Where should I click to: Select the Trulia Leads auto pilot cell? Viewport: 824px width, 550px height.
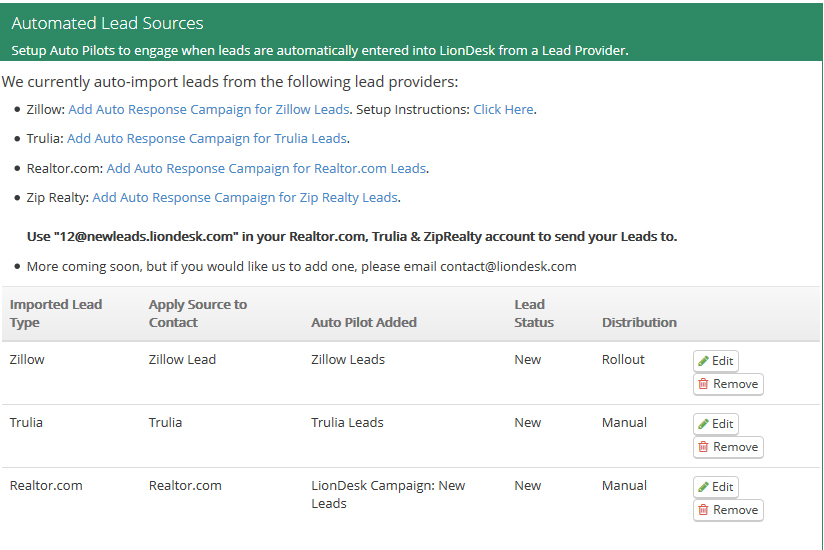pyautogui.click(x=347, y=422)
